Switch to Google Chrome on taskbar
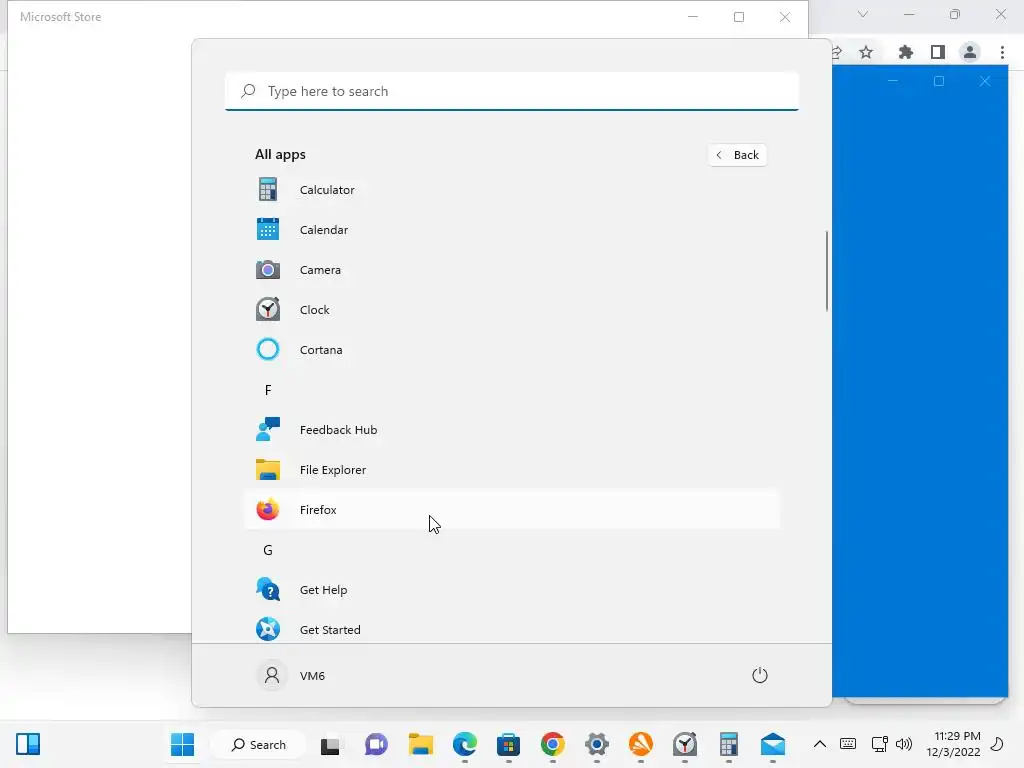Screen dimensions: 1024x768 click(552, 744)
